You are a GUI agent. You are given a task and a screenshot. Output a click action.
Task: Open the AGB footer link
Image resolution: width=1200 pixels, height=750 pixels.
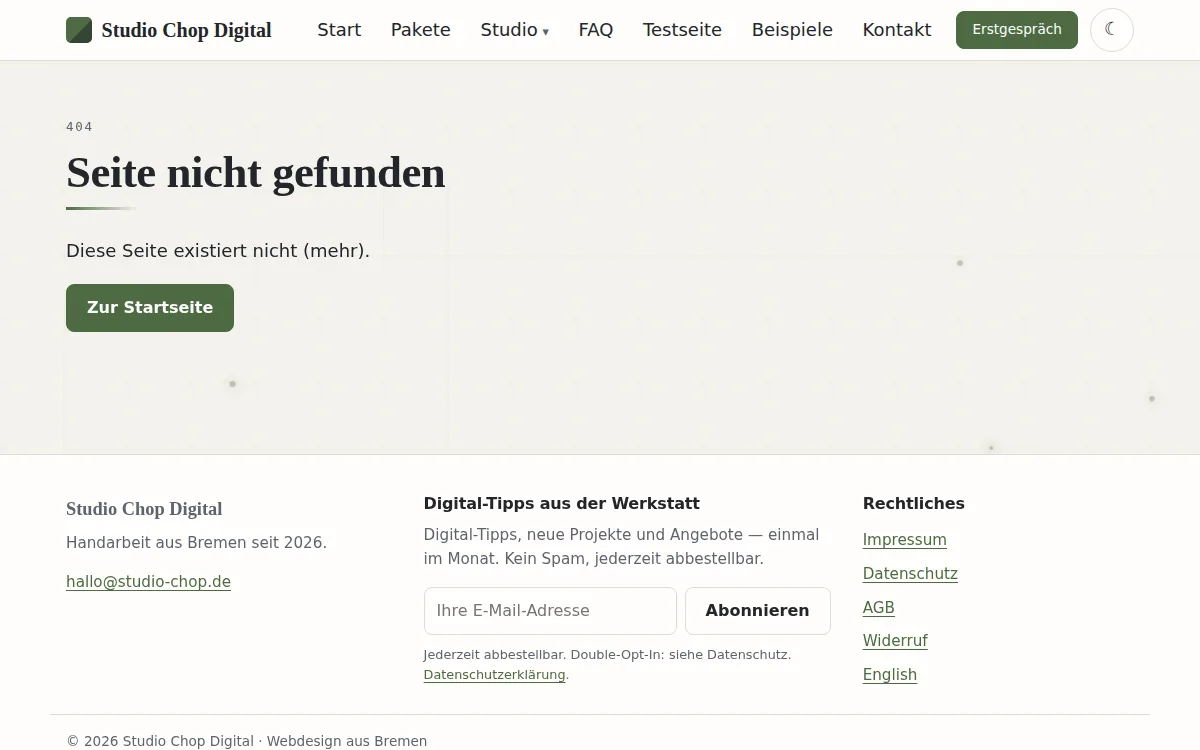click(x=879, y=608)
